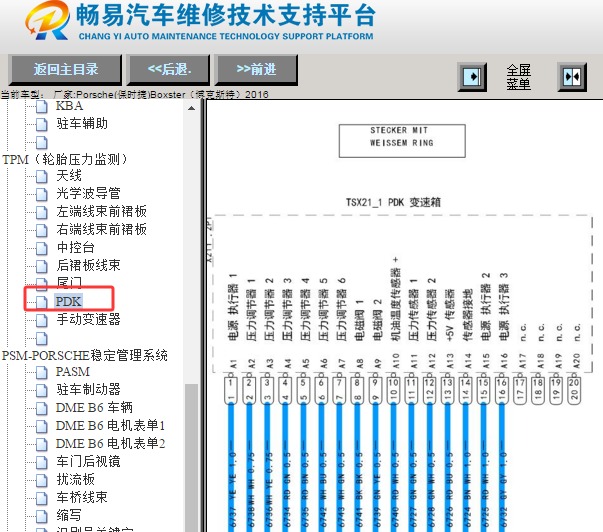Open the KBA tree item
Image resolution: width=603 pixels, height=532 pixels.
click(69, 105)
